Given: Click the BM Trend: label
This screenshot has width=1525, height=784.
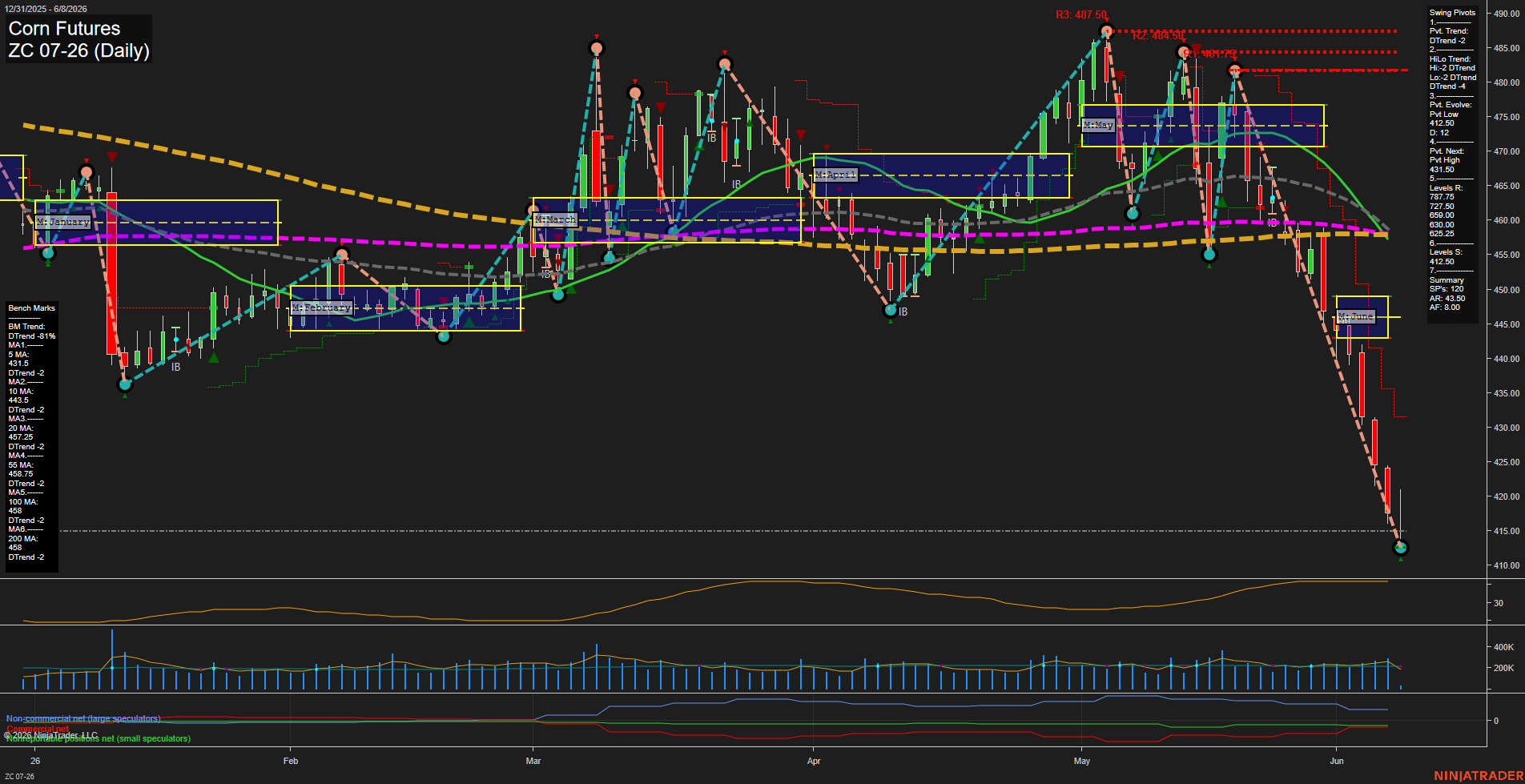Looking at the screenshot, I should point(26,327).
